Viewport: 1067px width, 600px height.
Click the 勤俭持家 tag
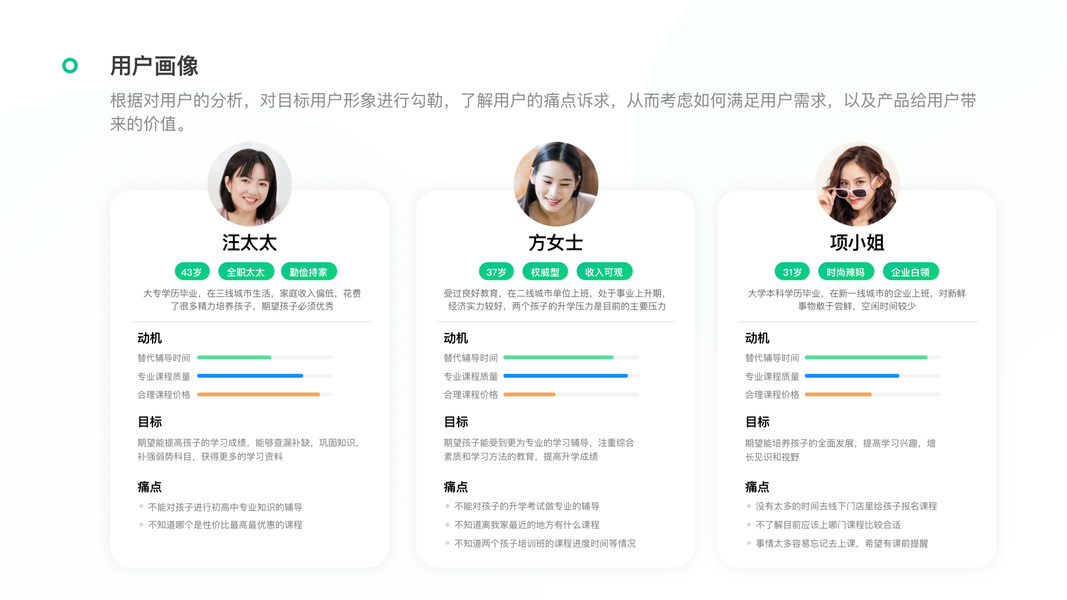tap(308, 271)
